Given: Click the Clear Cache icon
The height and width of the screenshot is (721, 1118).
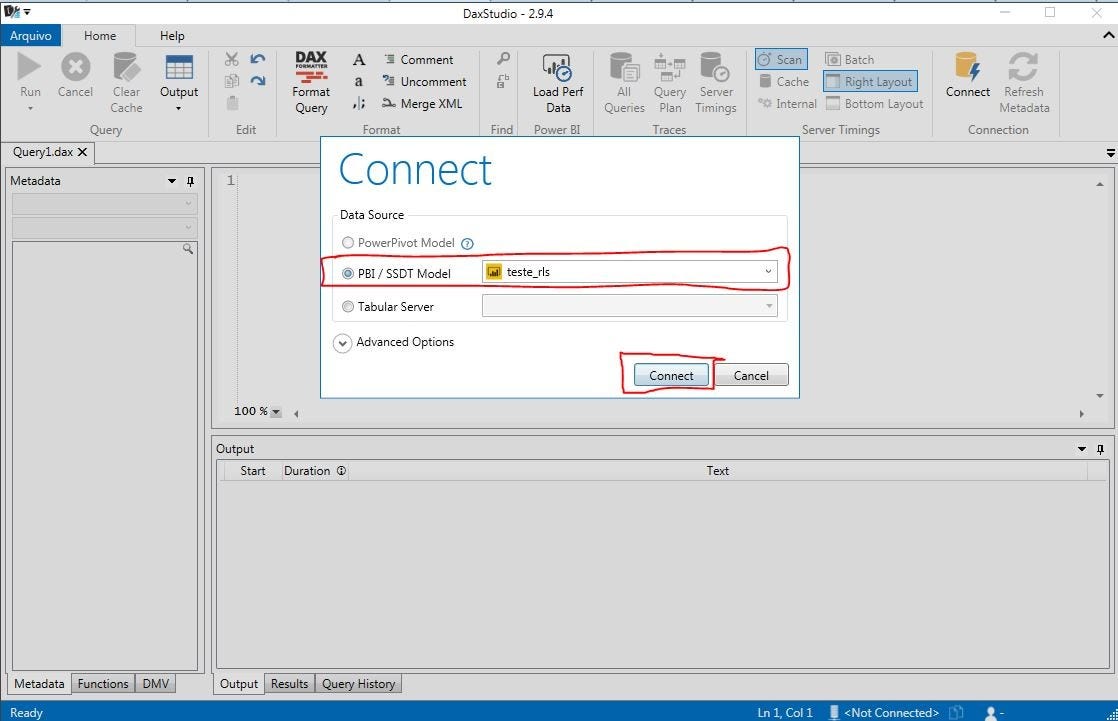Looking at the screenshot, I should pos(126,67).
